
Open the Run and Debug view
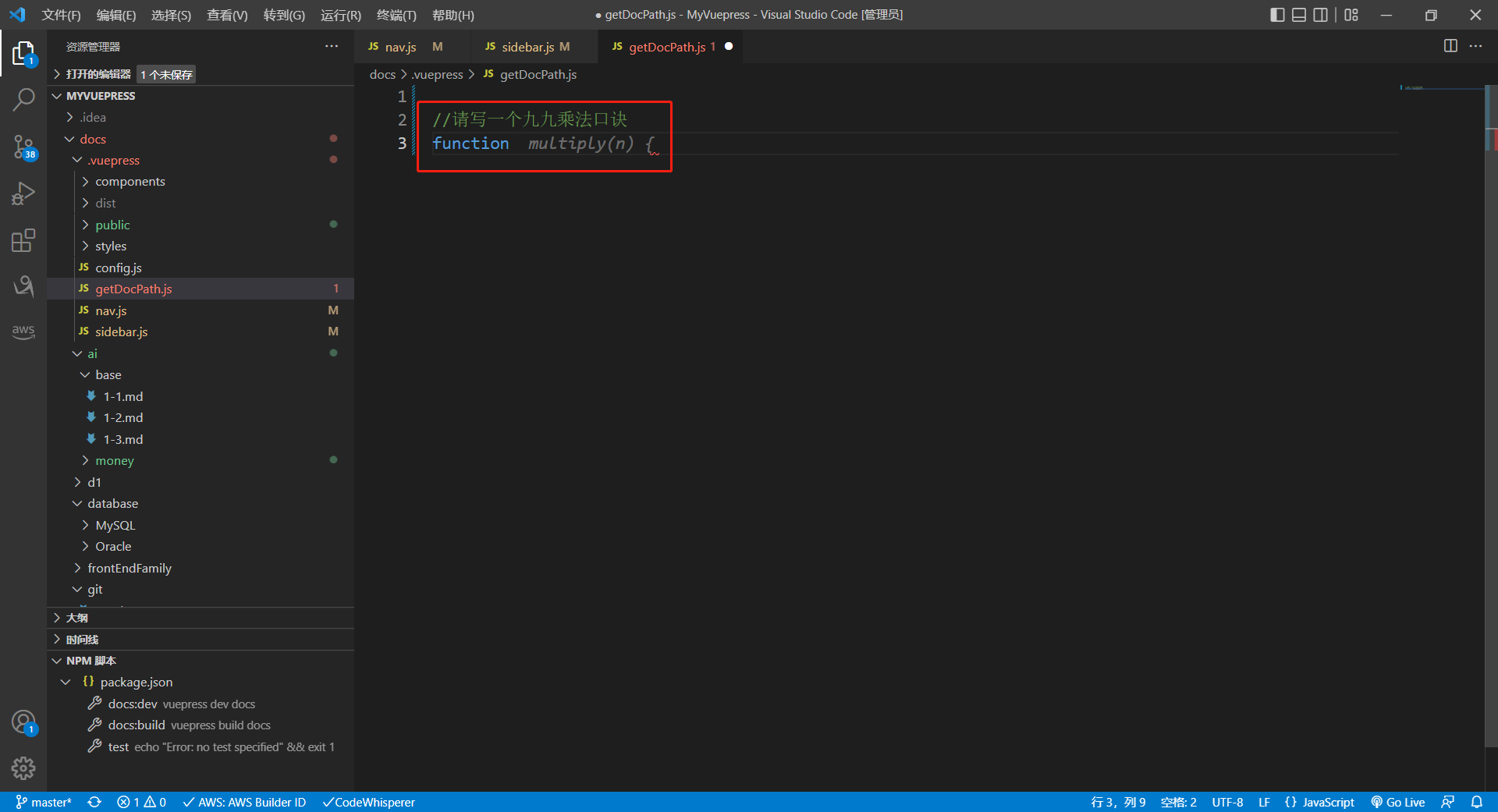[23, 193]
